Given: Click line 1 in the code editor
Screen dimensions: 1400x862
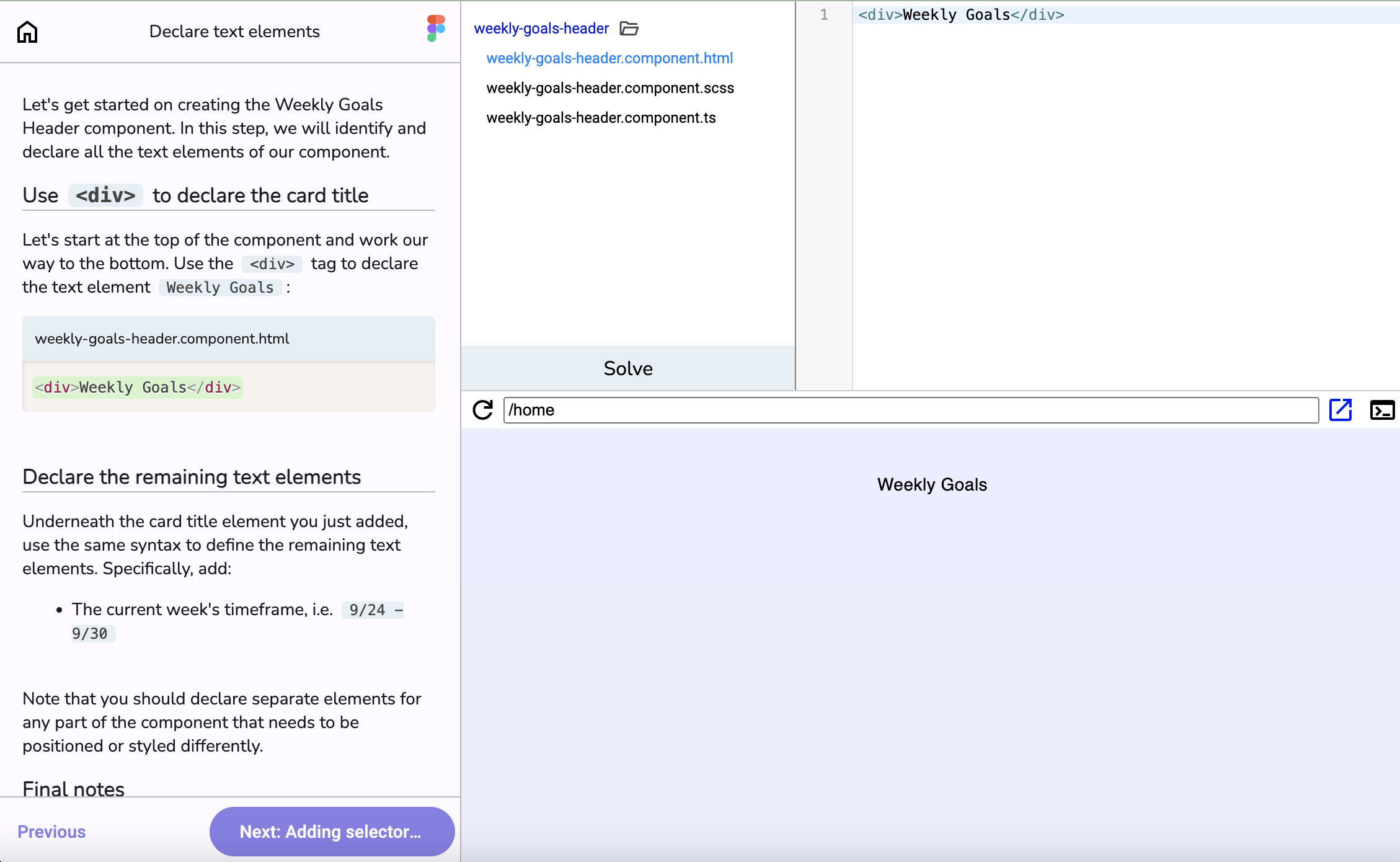Looking at the screenshot, I should 961,15.
